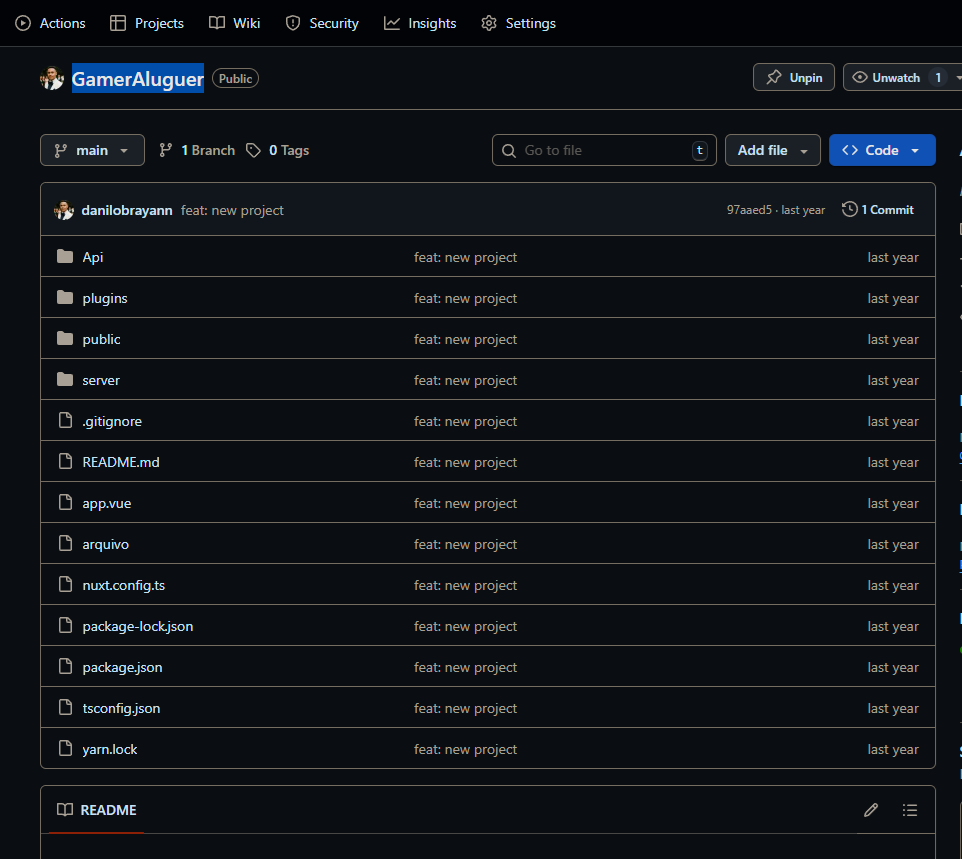
Task: Open the Add file dropdown
Action: [x=772, y=150]
